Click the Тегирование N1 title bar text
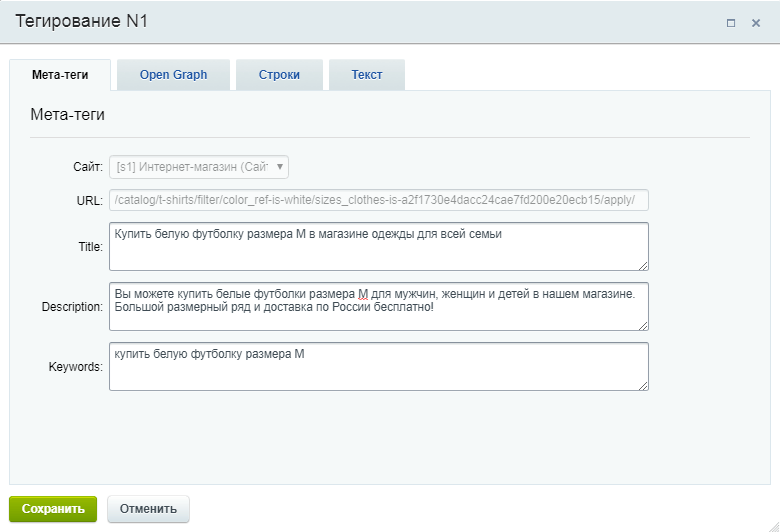The width and height of the screenshot is (780, 532). (x=82, y=22)
